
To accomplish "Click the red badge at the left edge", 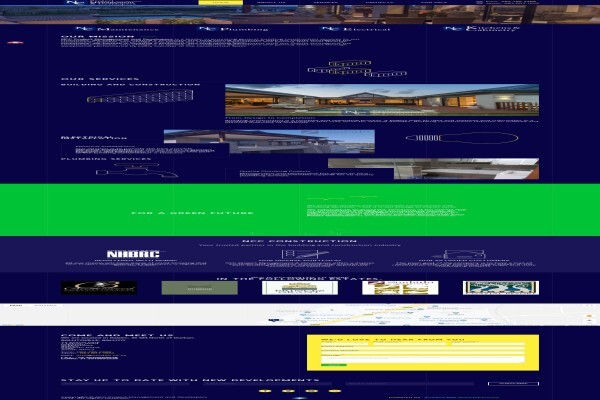I will click(15, 42).
